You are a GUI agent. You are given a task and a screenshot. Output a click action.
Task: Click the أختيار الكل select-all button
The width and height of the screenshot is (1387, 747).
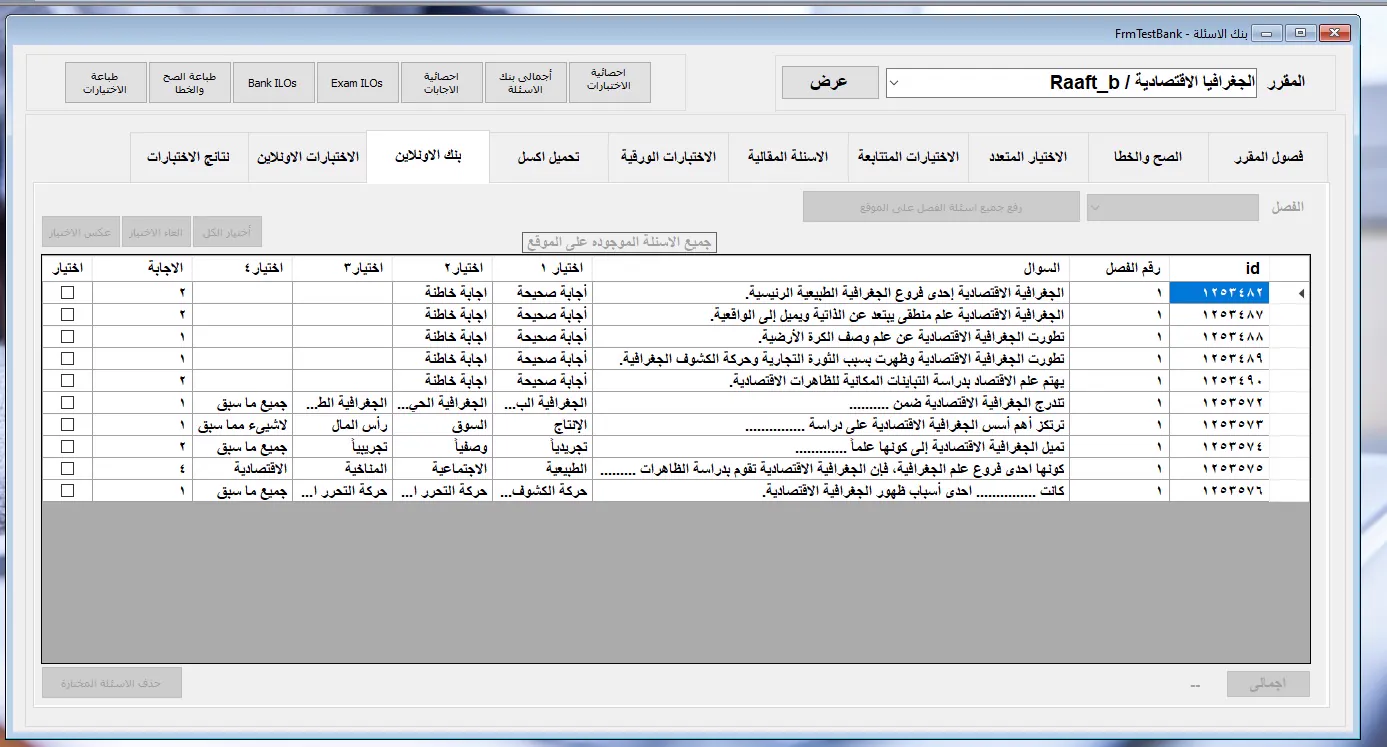tap(227, 232)
